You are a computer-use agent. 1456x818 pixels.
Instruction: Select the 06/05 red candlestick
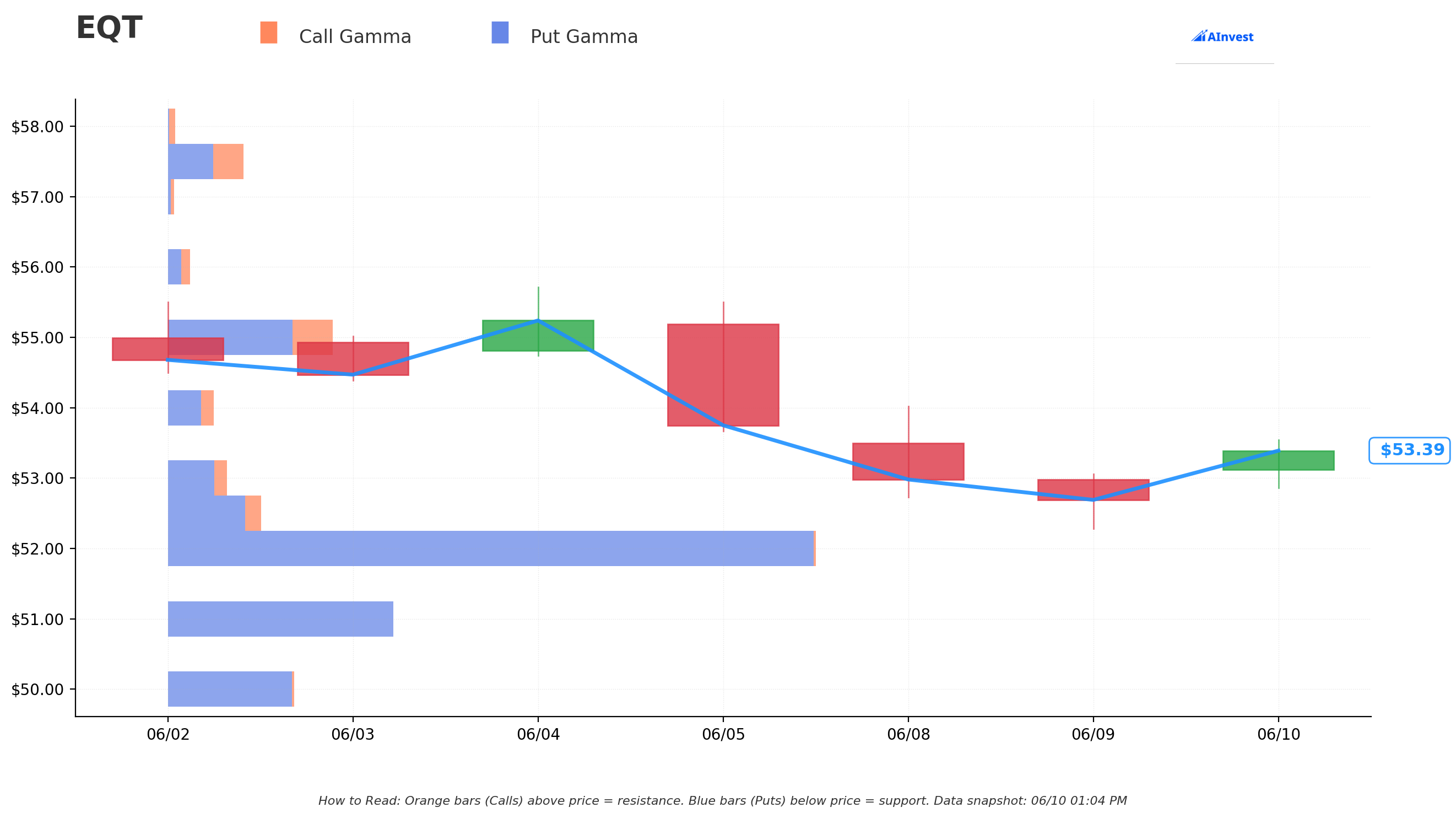coord(723,375)
